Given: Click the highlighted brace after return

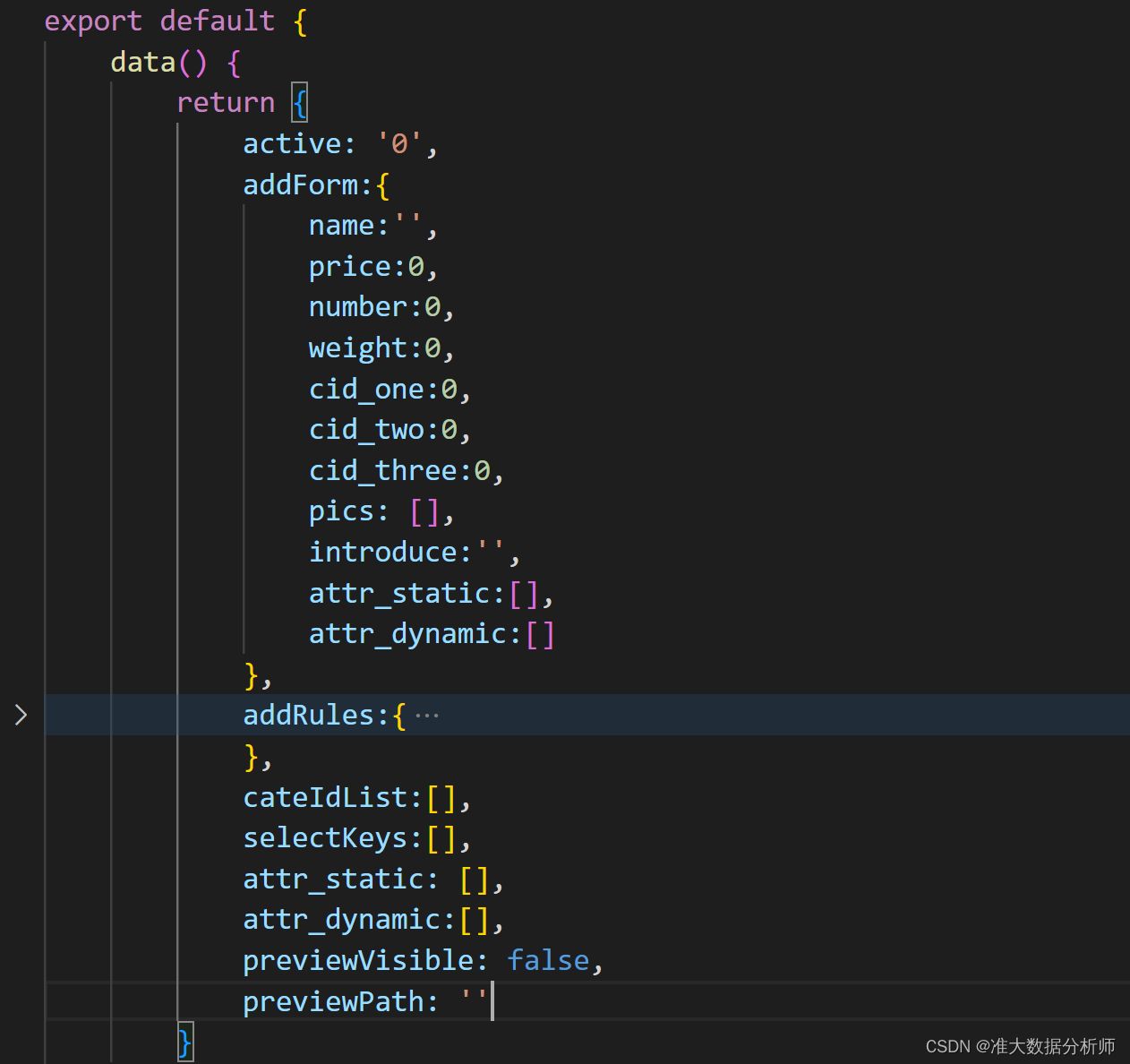Looking at the screenshot, I should click(300, 103).
